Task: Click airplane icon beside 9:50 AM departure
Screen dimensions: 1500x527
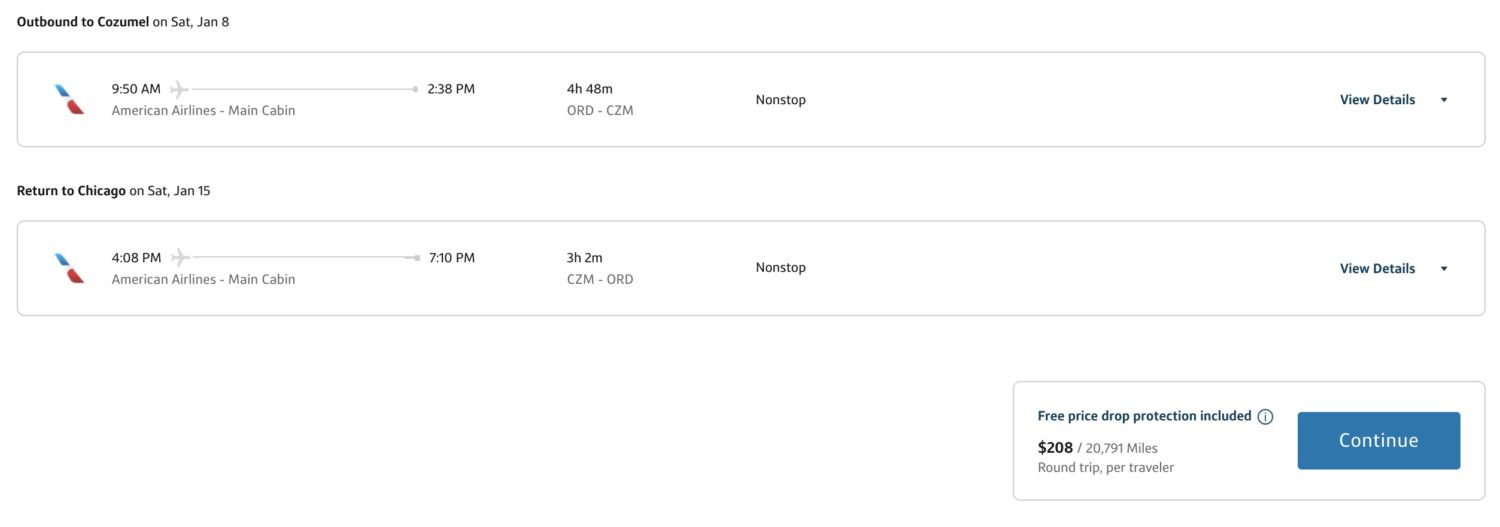Action: (179, 89)
